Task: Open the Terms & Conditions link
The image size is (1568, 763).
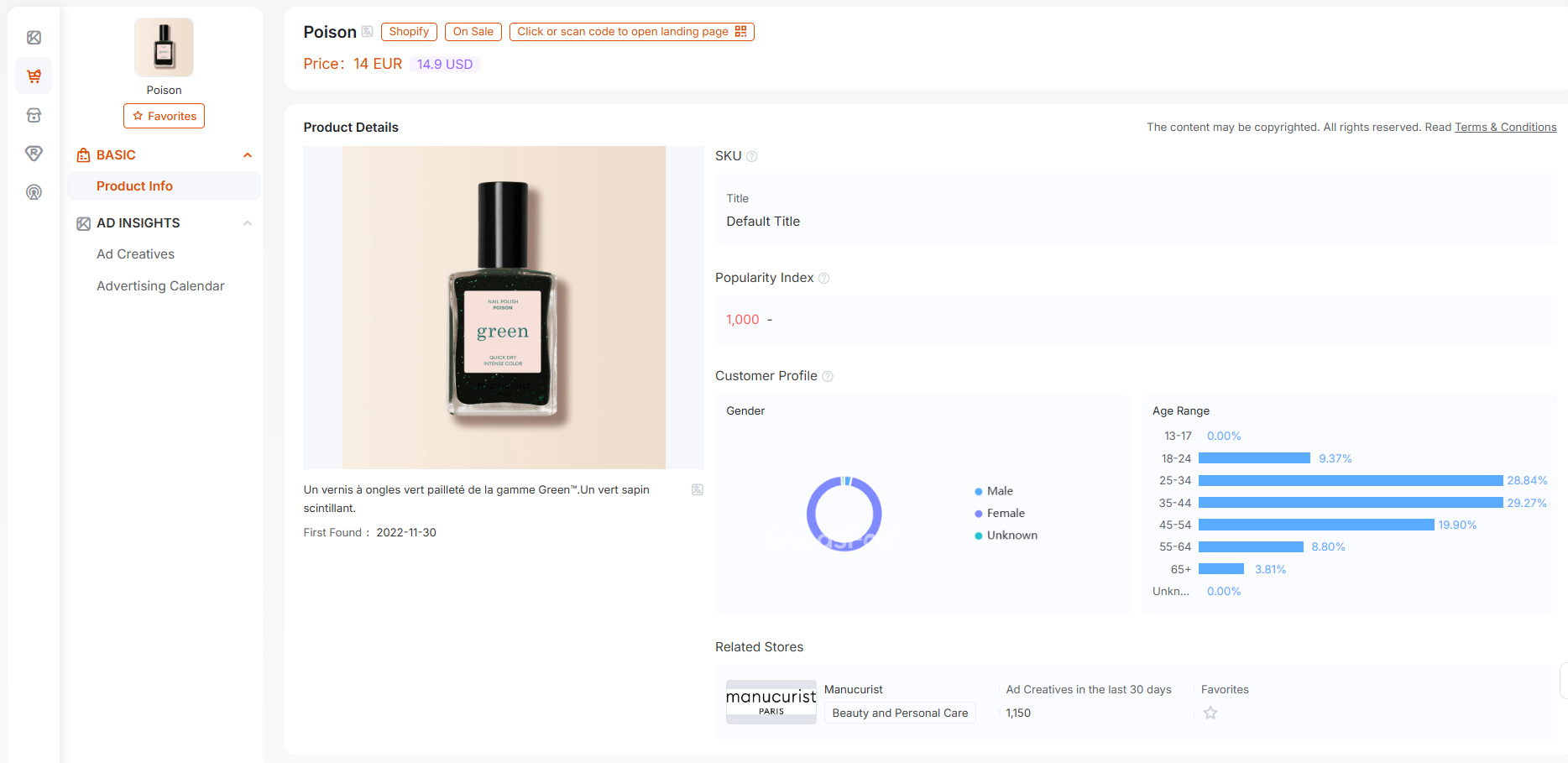Action: [x=1505, y=128]
